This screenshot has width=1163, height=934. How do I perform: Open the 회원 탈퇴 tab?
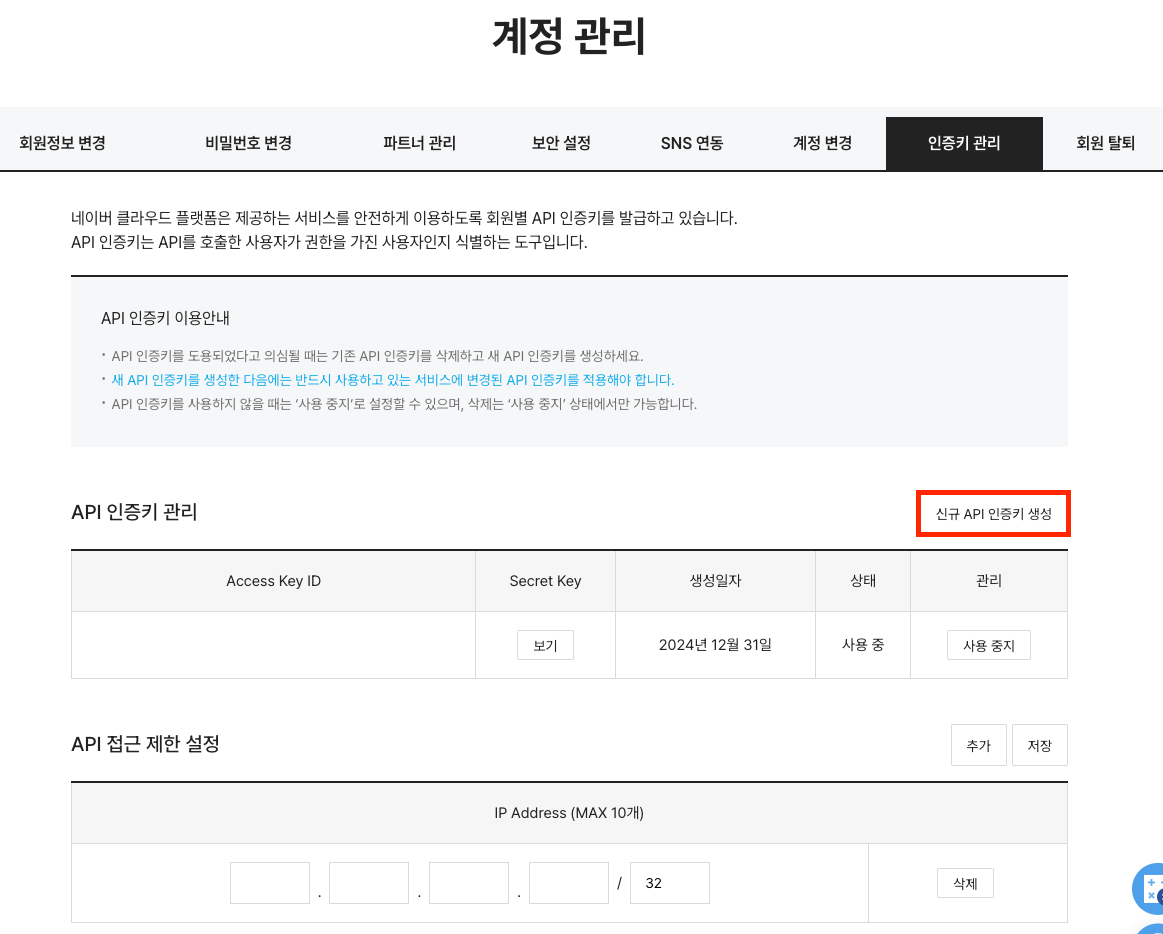coord(1105,143)
